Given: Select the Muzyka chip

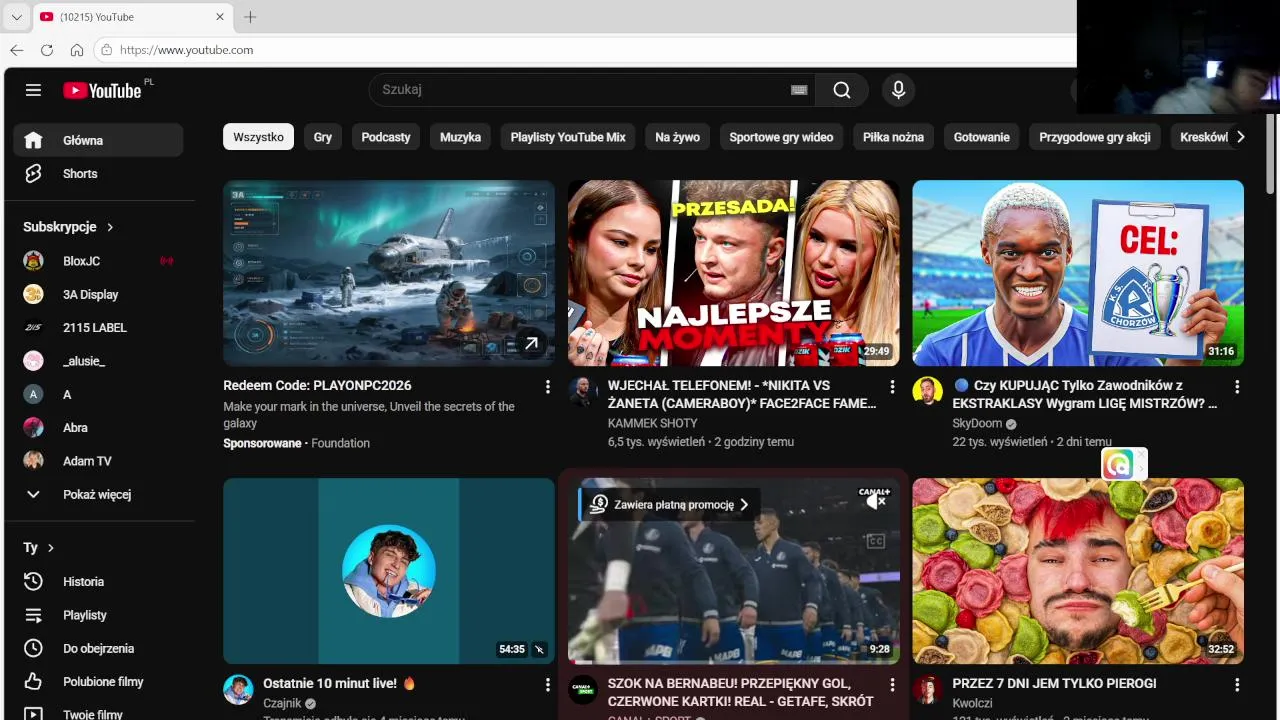Looking at the screenshot, I should tap(460, 137).
